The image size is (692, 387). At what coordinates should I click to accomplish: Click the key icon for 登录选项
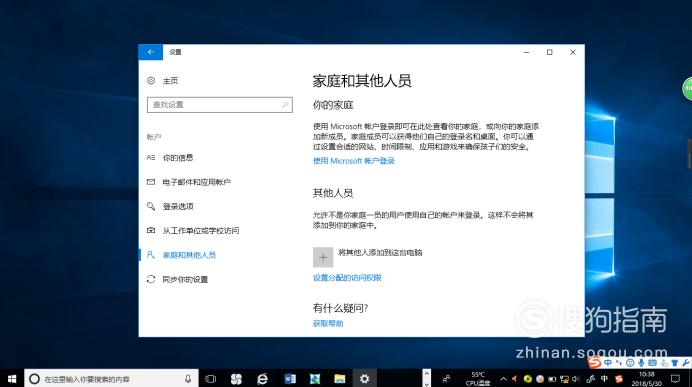(151, 206)
